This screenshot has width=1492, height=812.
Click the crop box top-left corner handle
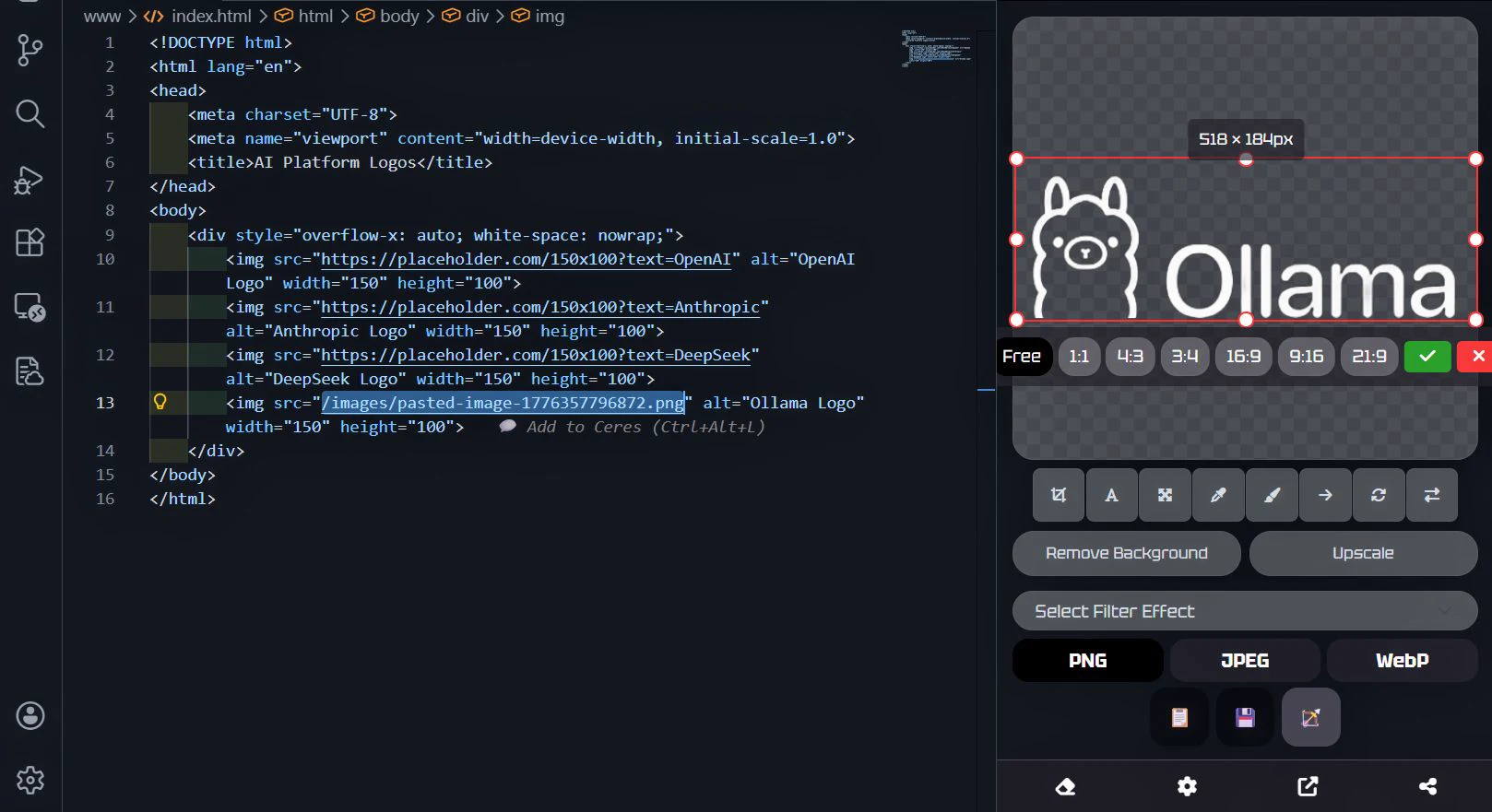1017,159
